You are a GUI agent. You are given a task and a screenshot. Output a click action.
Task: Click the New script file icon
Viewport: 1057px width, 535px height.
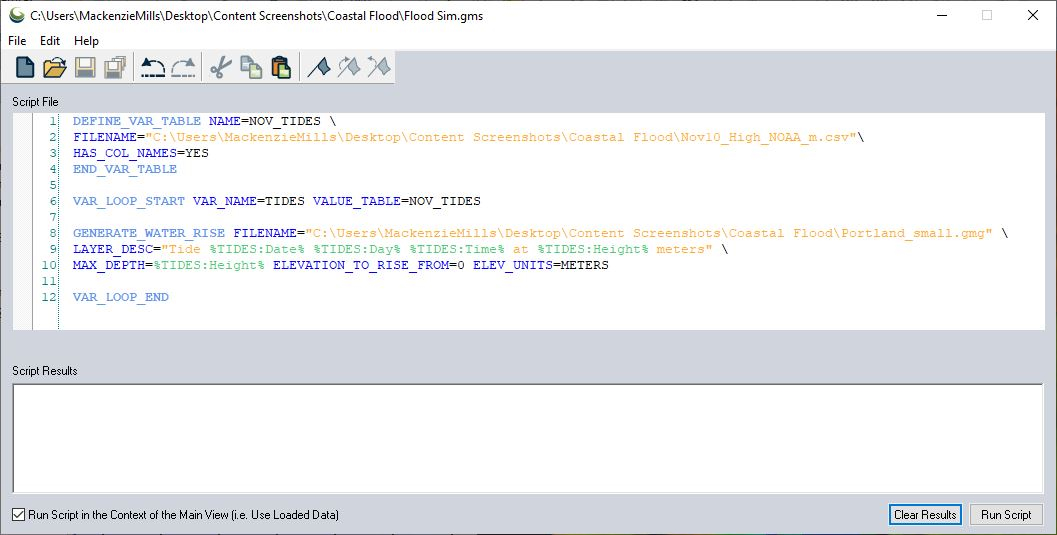tap(25, 67)
